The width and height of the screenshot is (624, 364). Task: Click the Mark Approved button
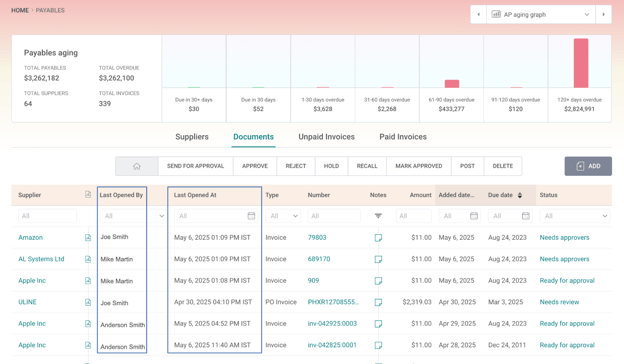click(x=419, y=166)
